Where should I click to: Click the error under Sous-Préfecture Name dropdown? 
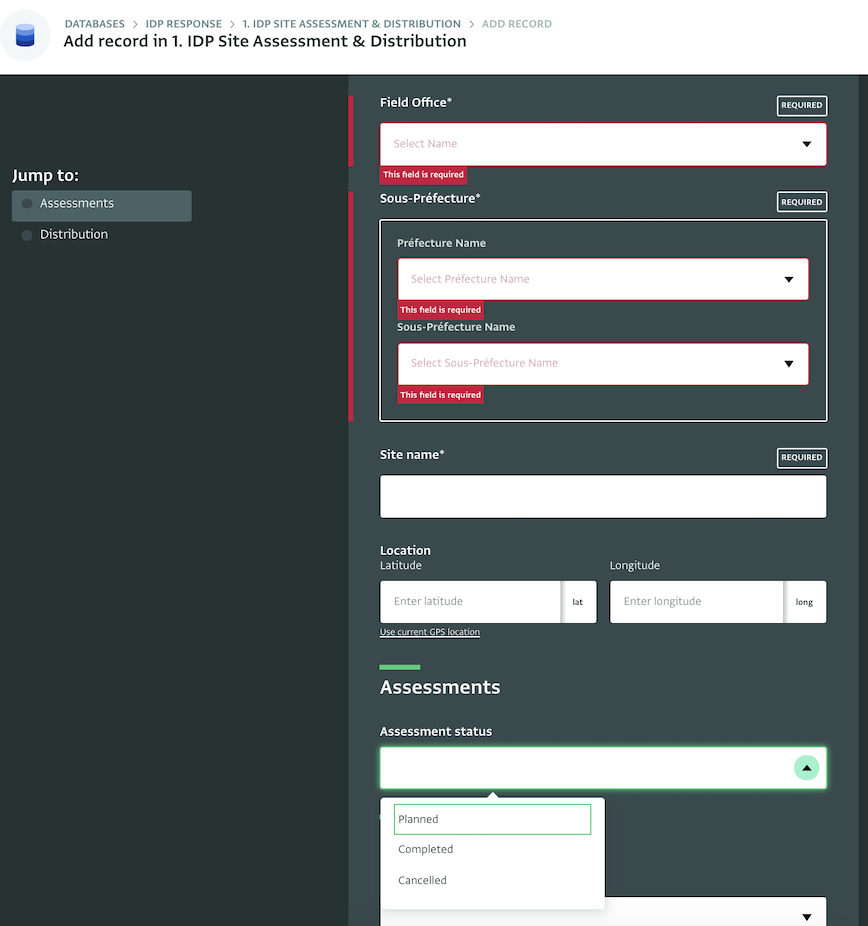point(440,395)
